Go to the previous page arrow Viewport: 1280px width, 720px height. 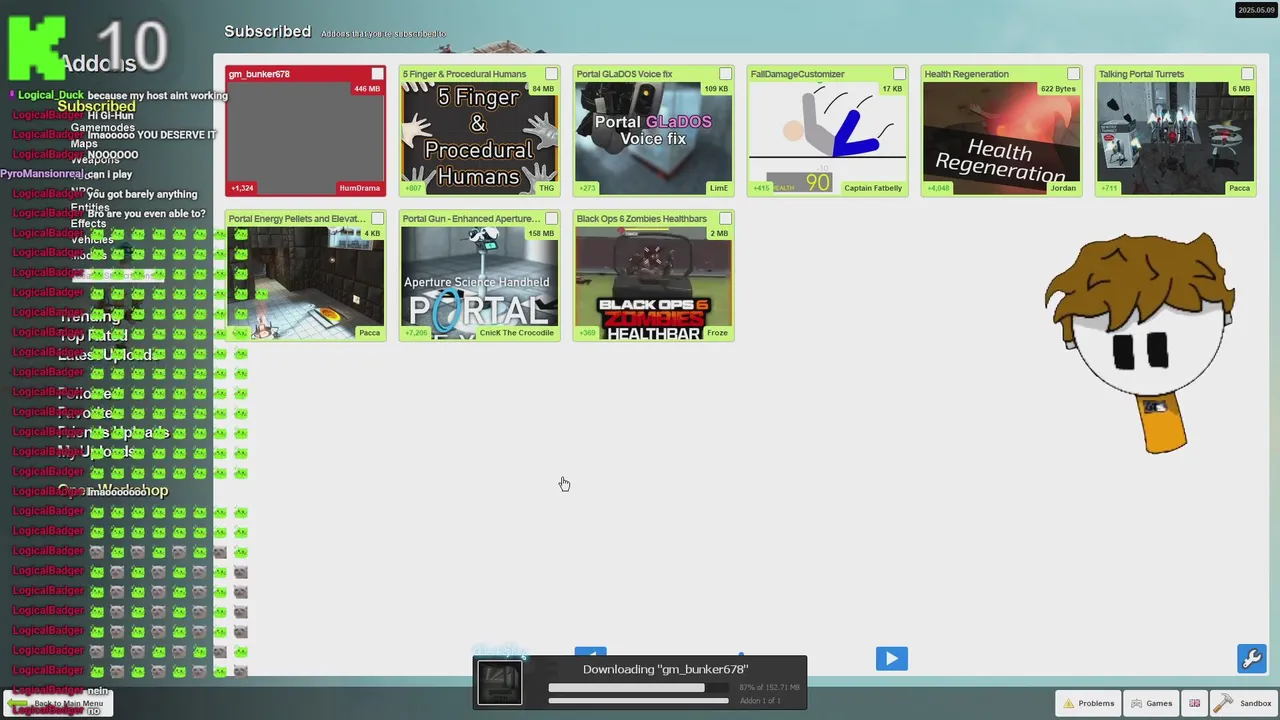pos(591,652)
